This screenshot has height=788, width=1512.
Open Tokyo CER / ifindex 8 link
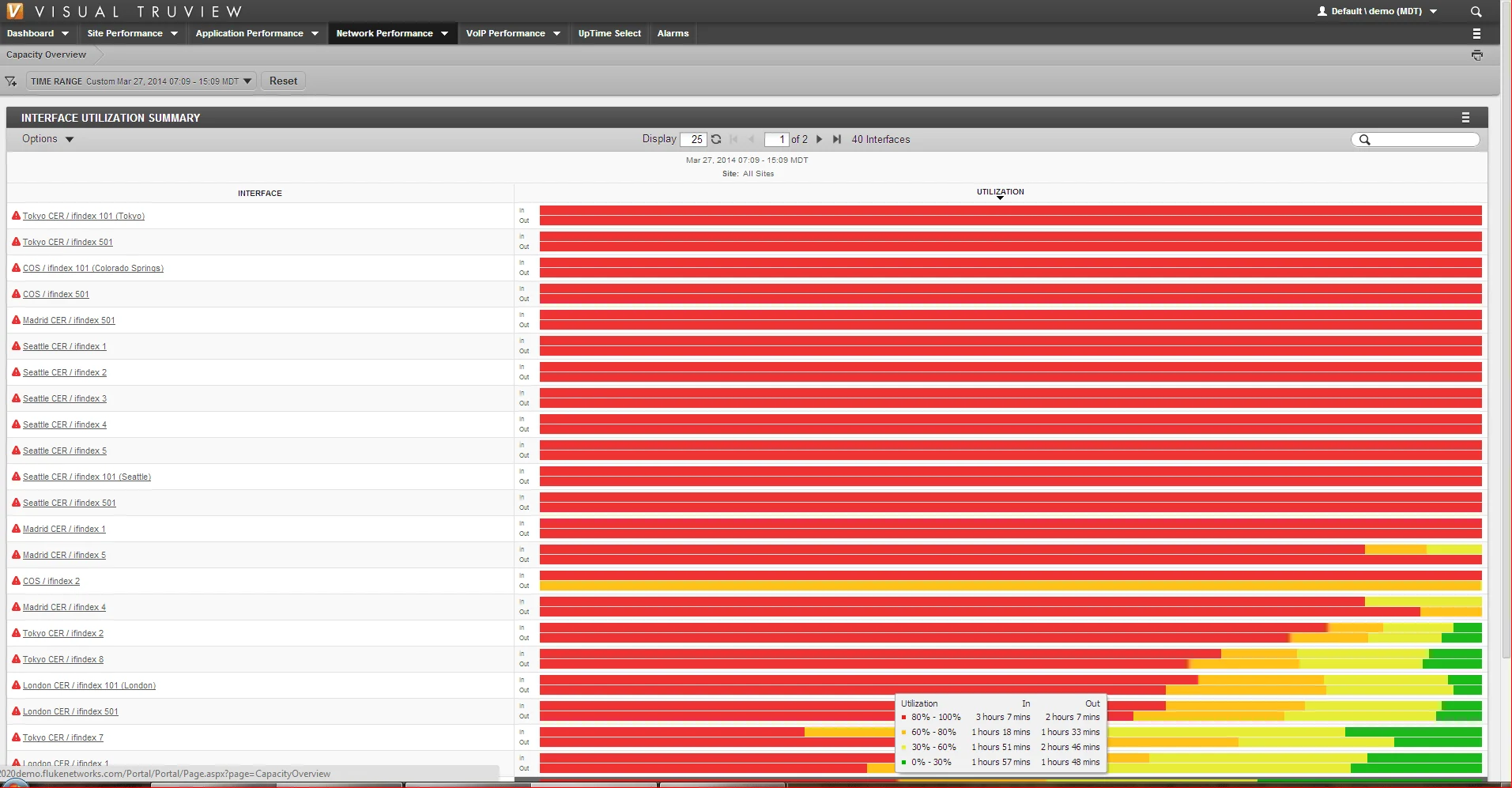pos(63,659)
